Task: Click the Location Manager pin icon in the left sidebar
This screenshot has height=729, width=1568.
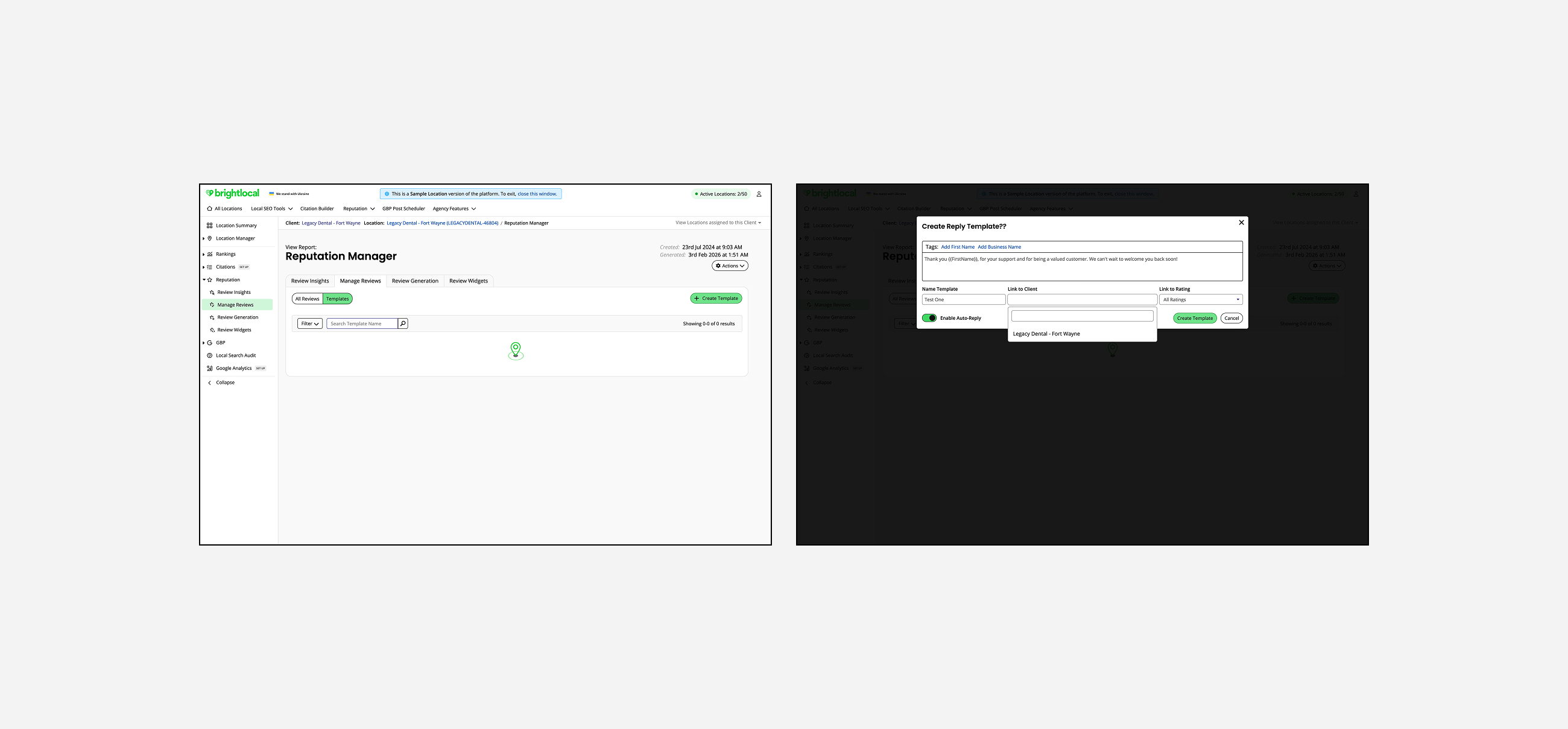Action: tap(209, 238)
